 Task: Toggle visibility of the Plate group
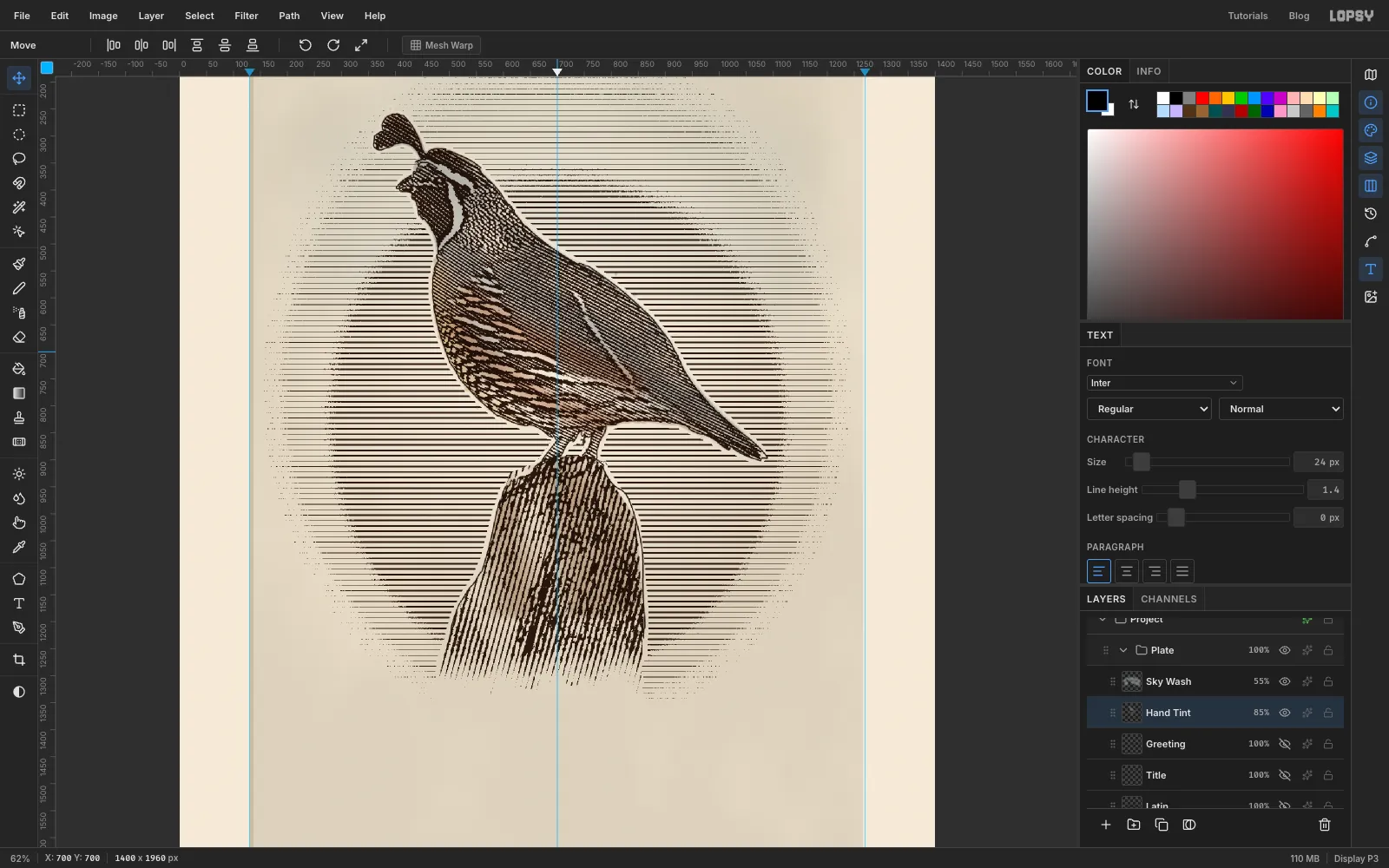(1285, 650)
